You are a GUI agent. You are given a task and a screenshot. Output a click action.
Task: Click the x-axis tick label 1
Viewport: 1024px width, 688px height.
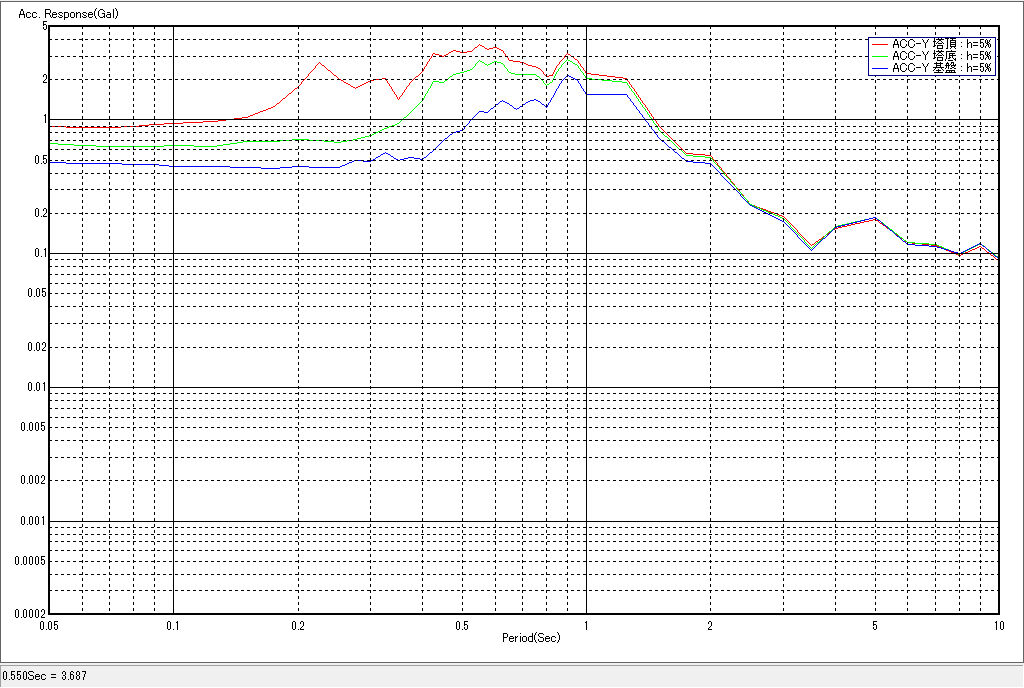(x=585, y=625)
